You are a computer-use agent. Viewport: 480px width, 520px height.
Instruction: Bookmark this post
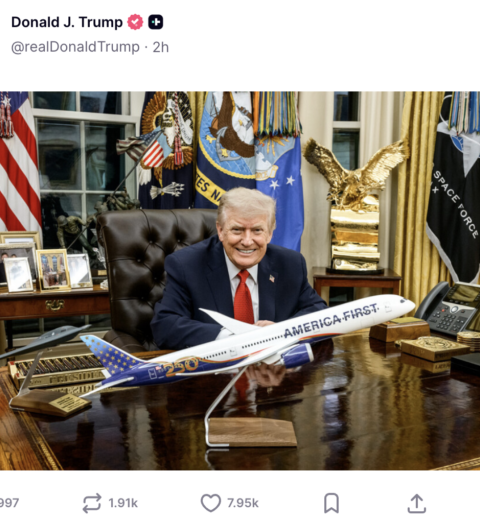[331, 503]
